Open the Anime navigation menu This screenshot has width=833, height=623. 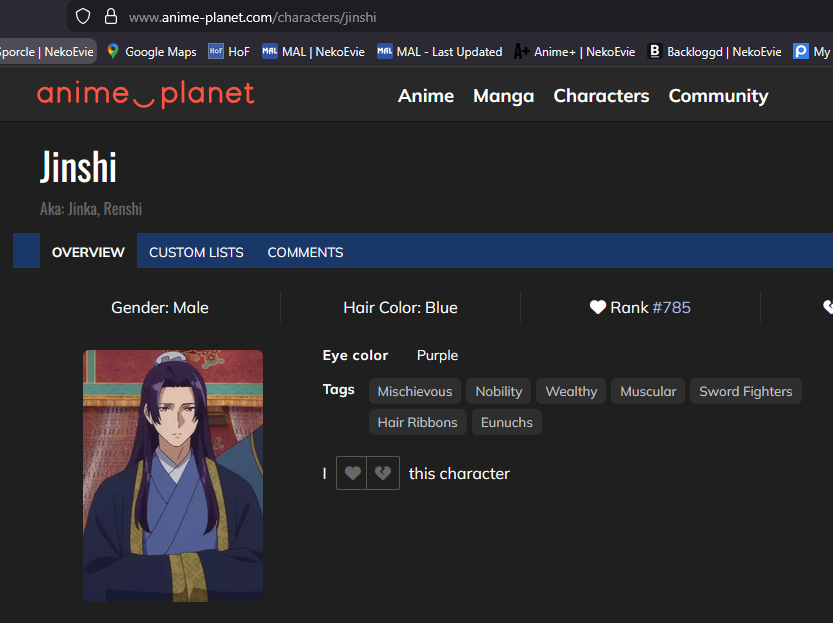pyautogui.click(x=426, y=96)
